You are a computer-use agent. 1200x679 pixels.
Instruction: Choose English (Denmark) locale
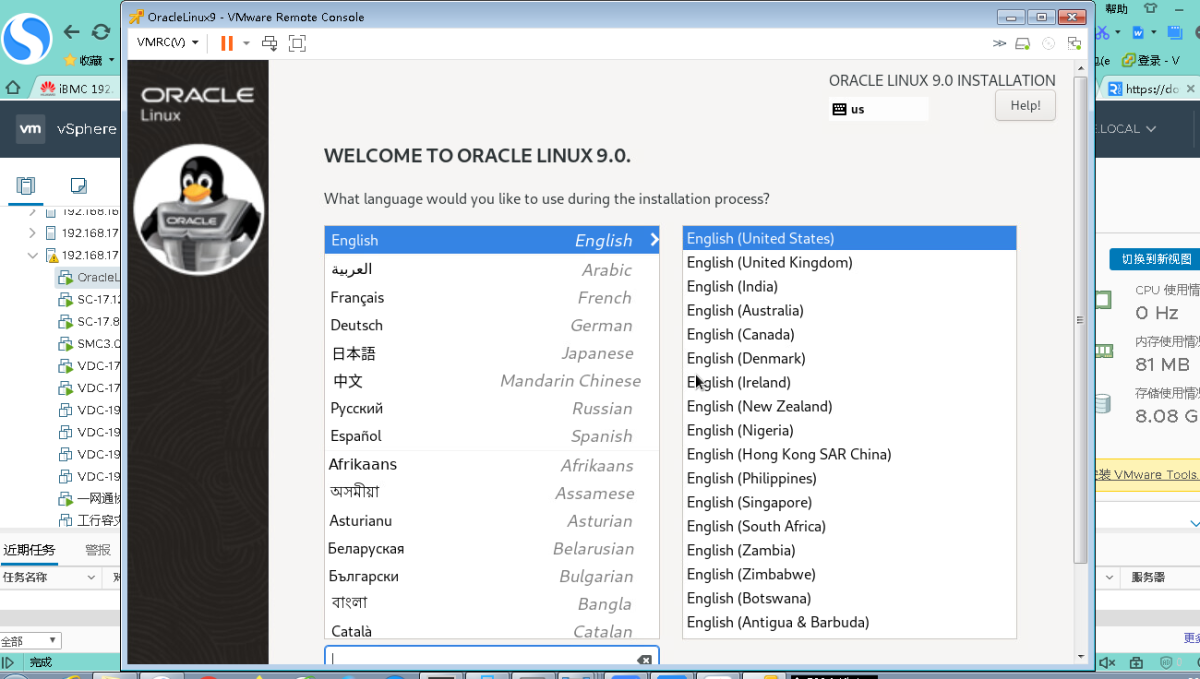click(x=849, y=358)
